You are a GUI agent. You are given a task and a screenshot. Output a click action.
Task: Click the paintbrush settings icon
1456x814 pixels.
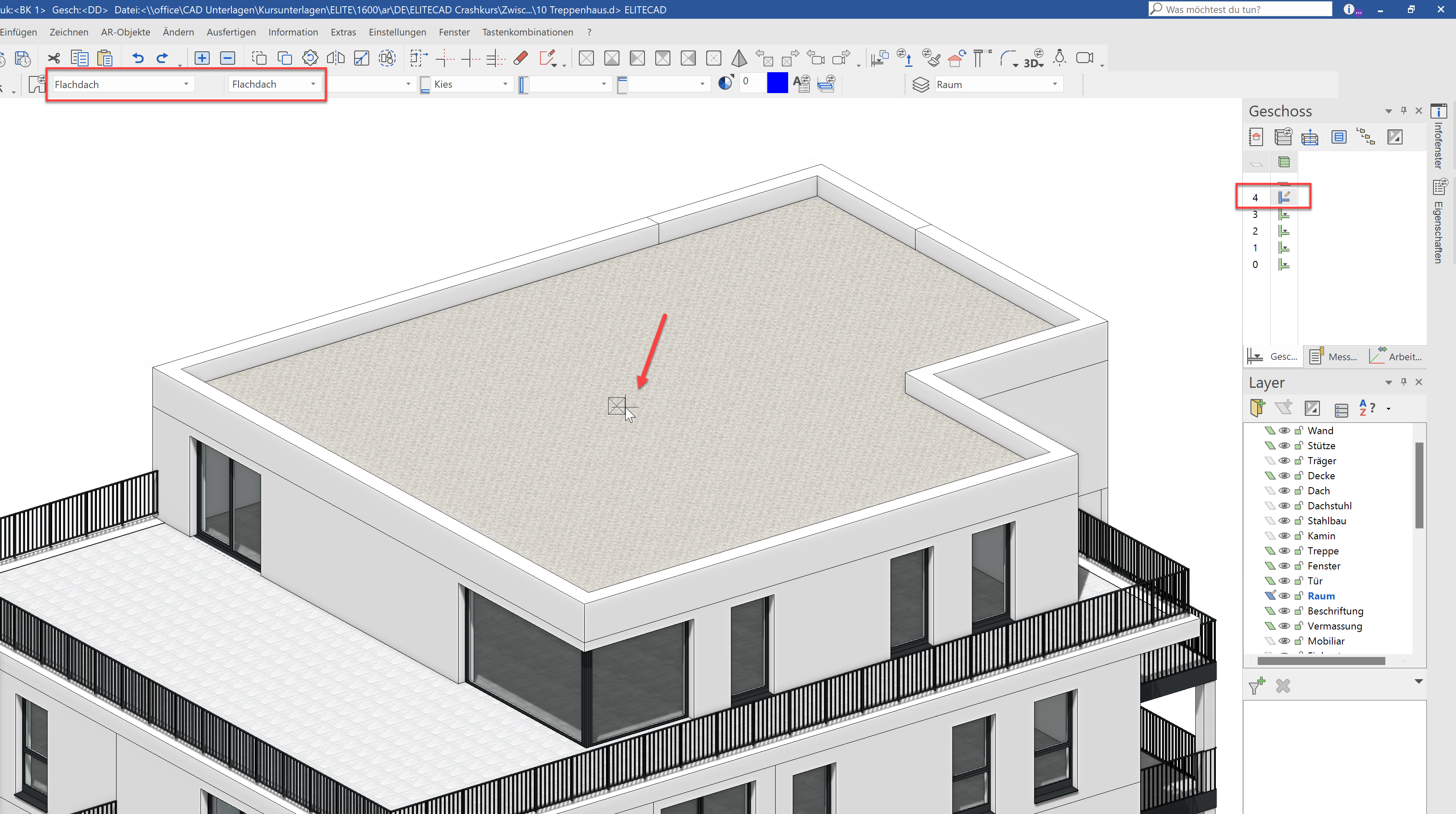[x=931, y=58]
